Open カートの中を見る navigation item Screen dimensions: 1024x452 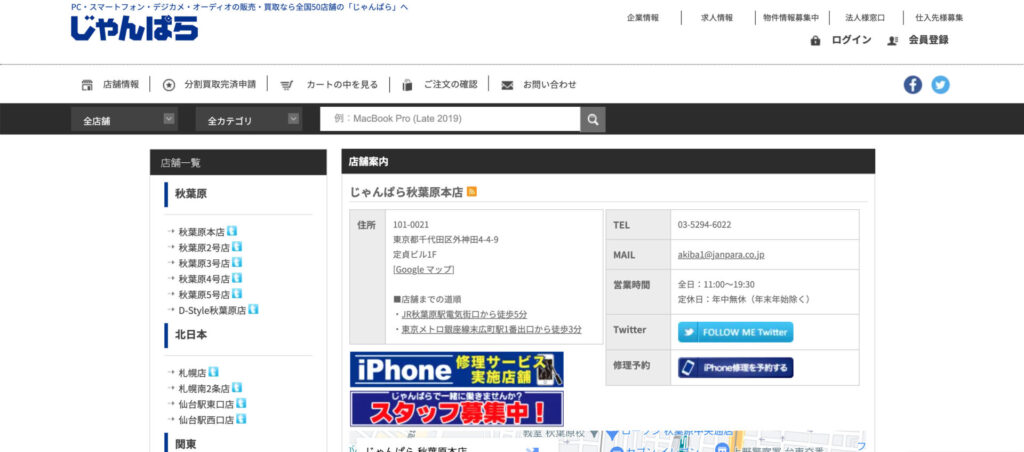[x=342, y=84]
